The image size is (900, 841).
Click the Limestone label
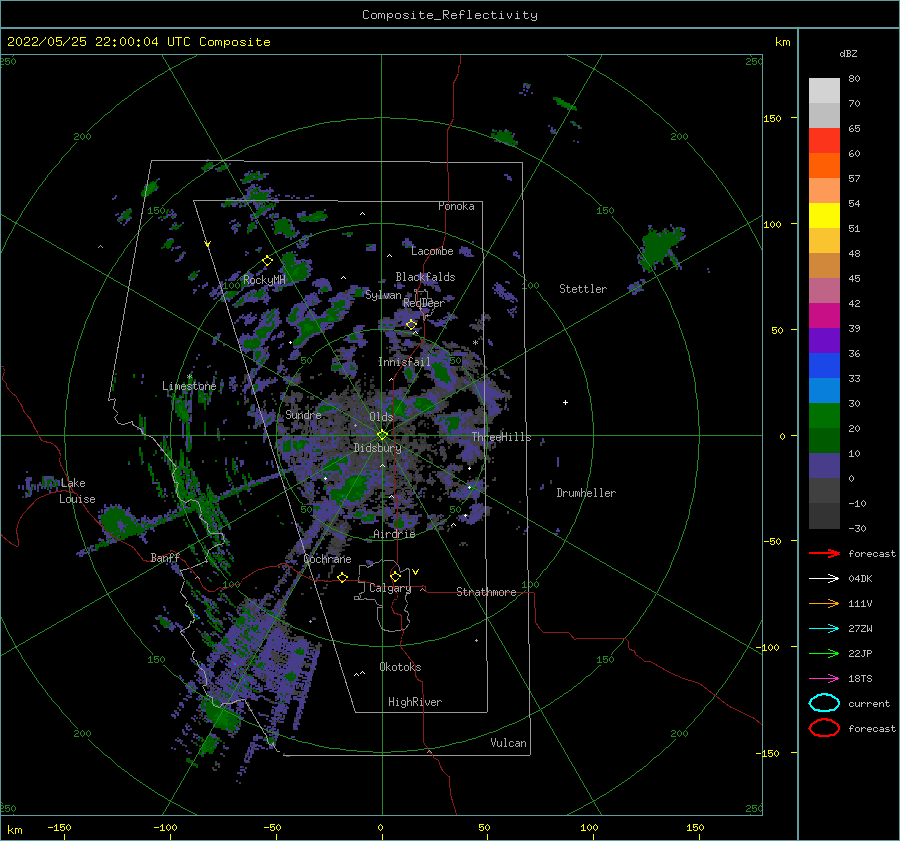point(189,386)
